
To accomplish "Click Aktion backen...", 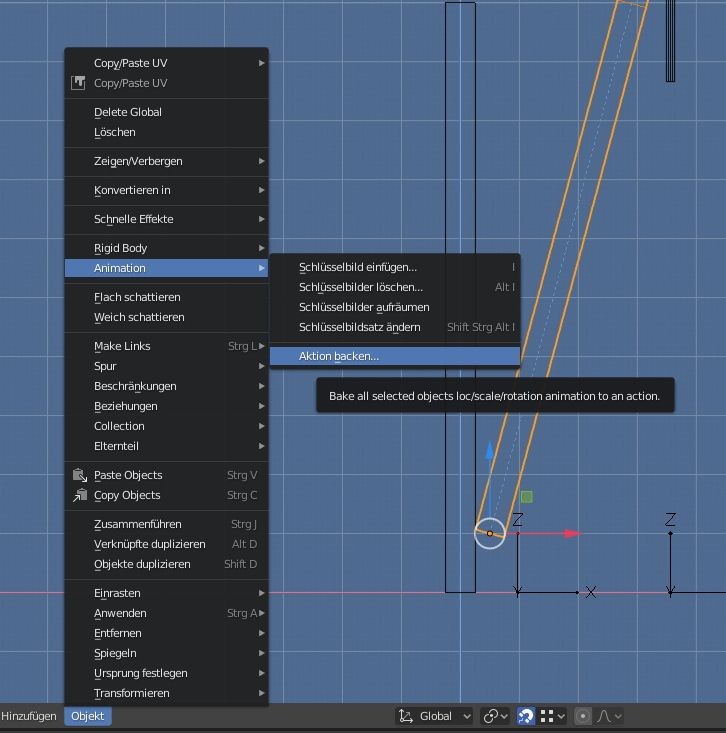I will point(395,356).
